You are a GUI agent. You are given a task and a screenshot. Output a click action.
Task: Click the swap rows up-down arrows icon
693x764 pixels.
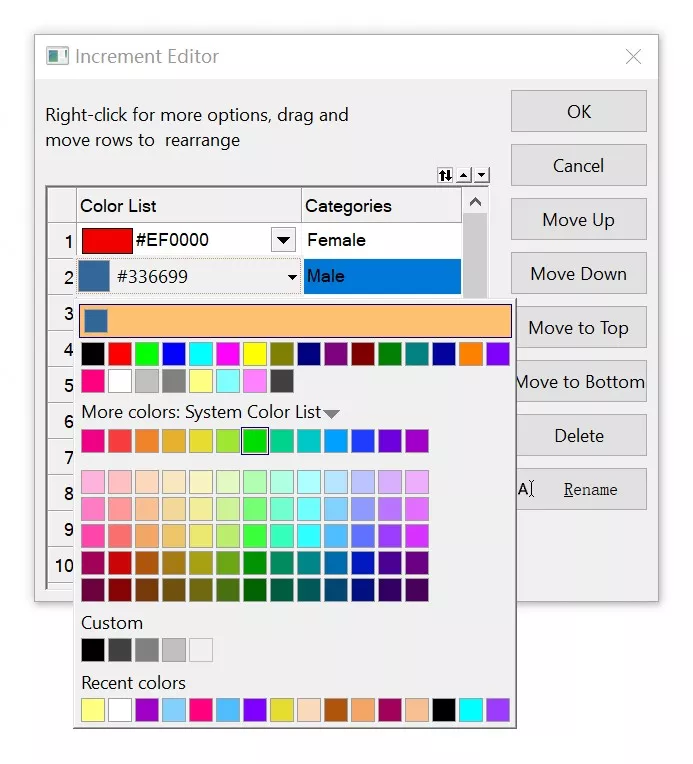[445, 175]
